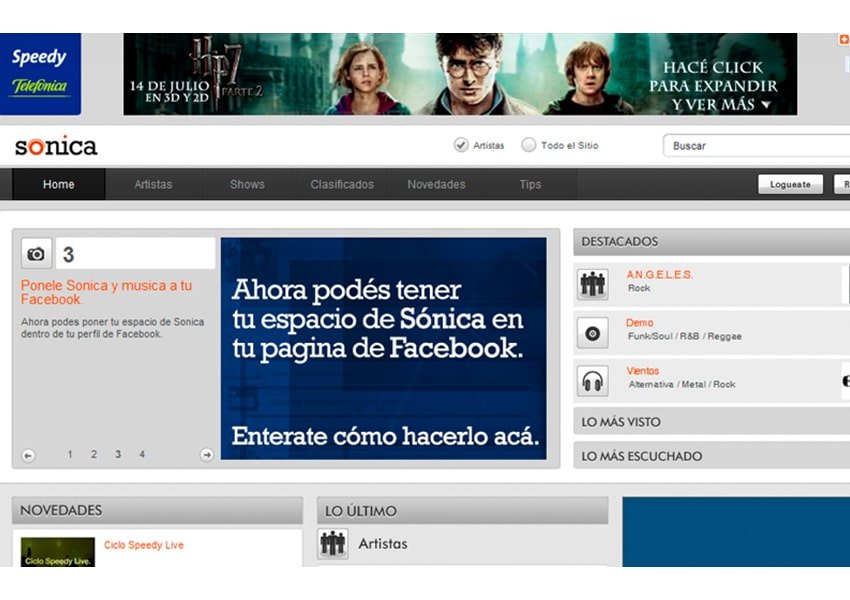Open the Vientos featured link

(642, 371)
